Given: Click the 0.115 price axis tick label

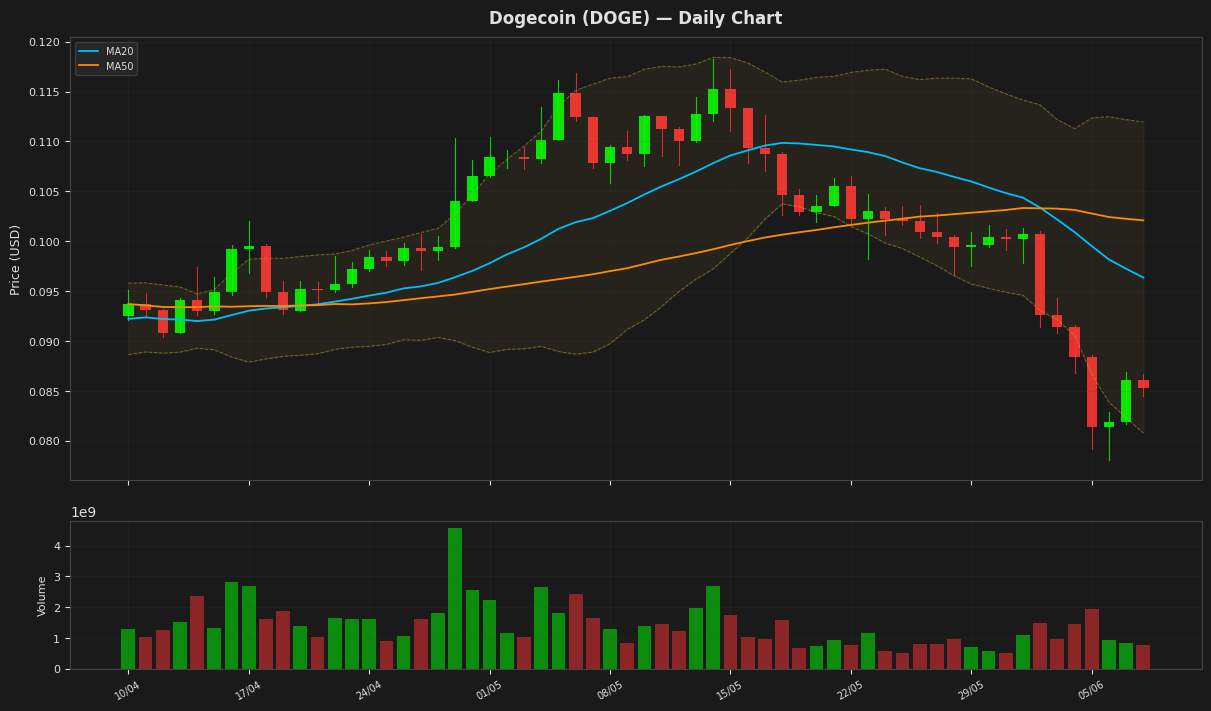Looking at the screenshot, I should click(43, 92).
